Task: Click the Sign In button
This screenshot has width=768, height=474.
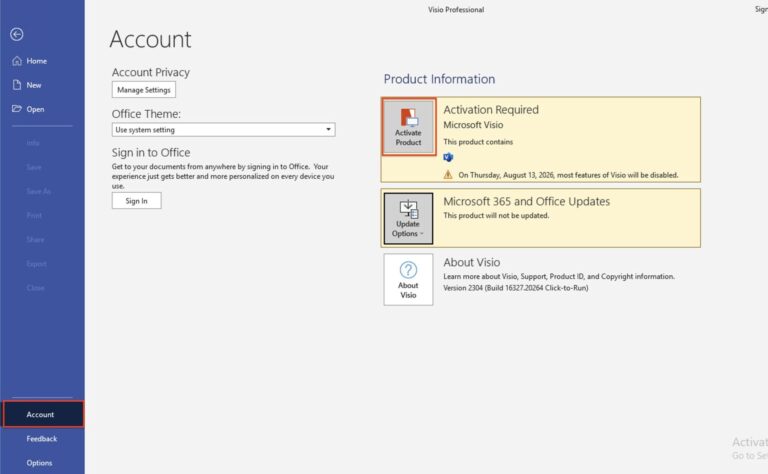Action: [136, 201]
